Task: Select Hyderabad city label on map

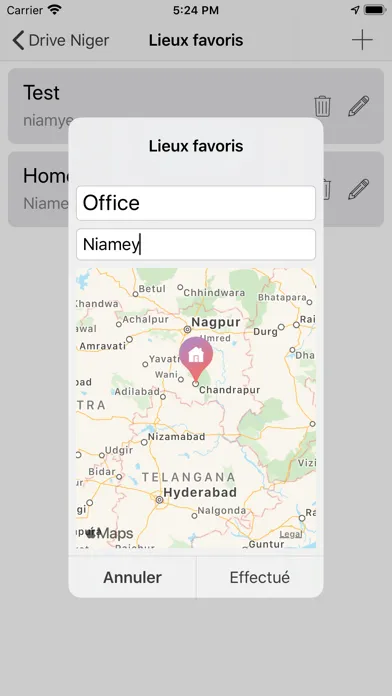Action: (x=200, y=492)
